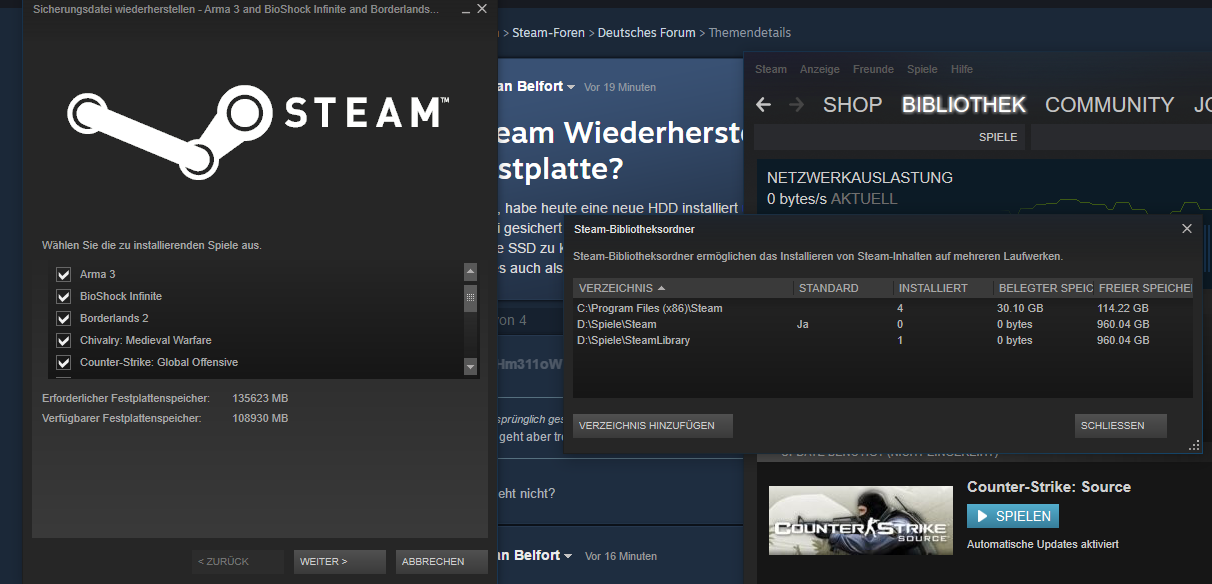Image resolution: width=1212 pixels, height=584 pixels.
Task: Click the Counter-Strike: Source thumbnail
Action: [x=861, y=520]
